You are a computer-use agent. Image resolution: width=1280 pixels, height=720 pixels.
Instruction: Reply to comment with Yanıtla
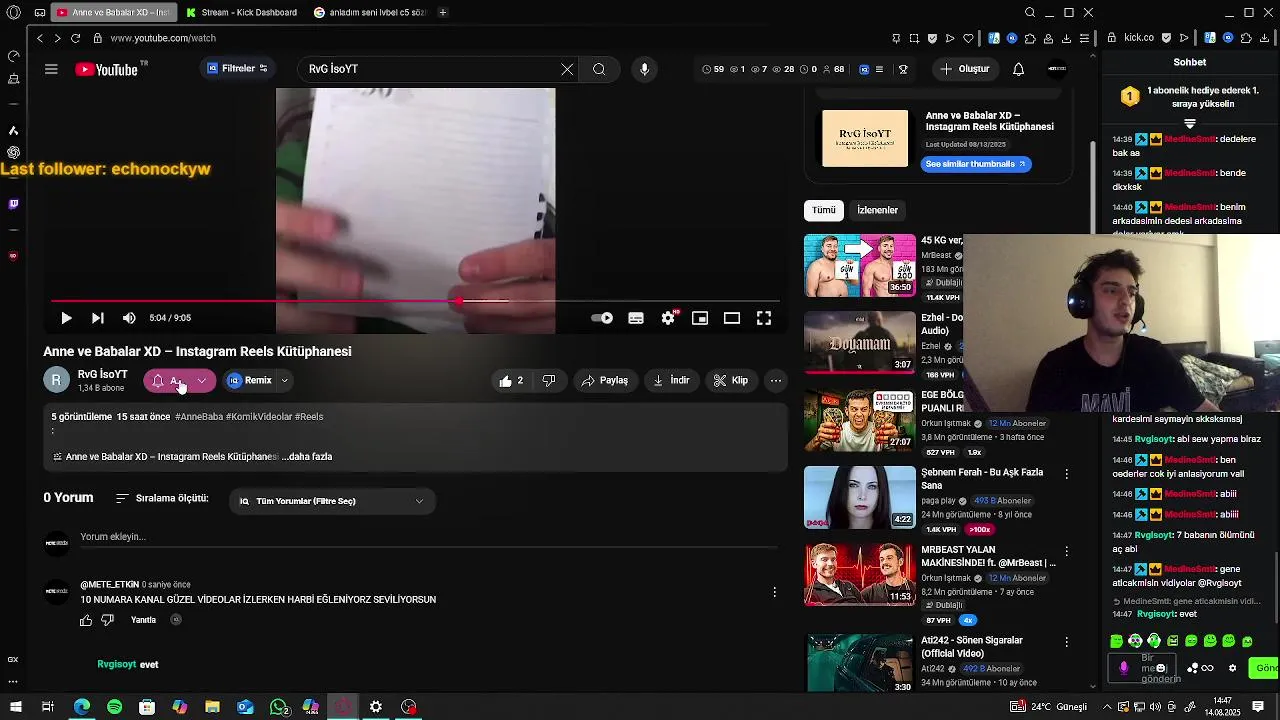pyautogui.click(x=144, y=620)
